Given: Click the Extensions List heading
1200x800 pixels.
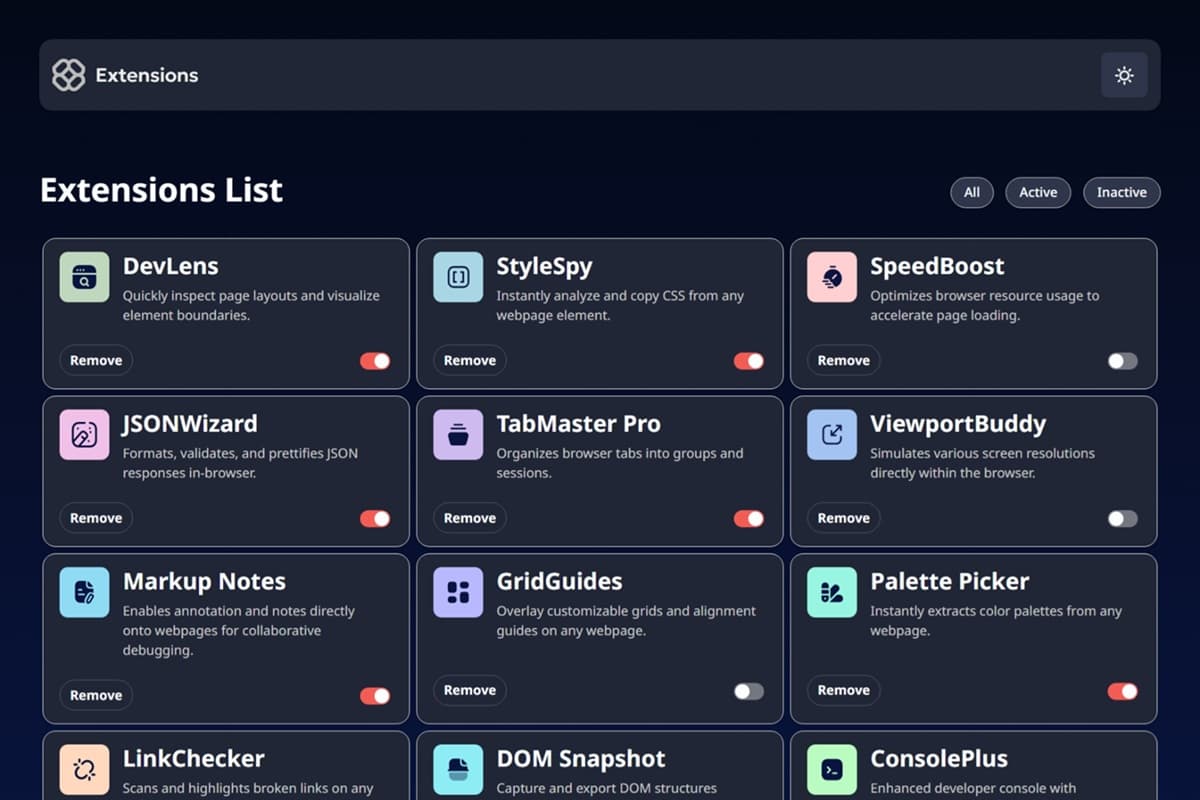Looking at the screenshot, I should click(x=161, y=190).
